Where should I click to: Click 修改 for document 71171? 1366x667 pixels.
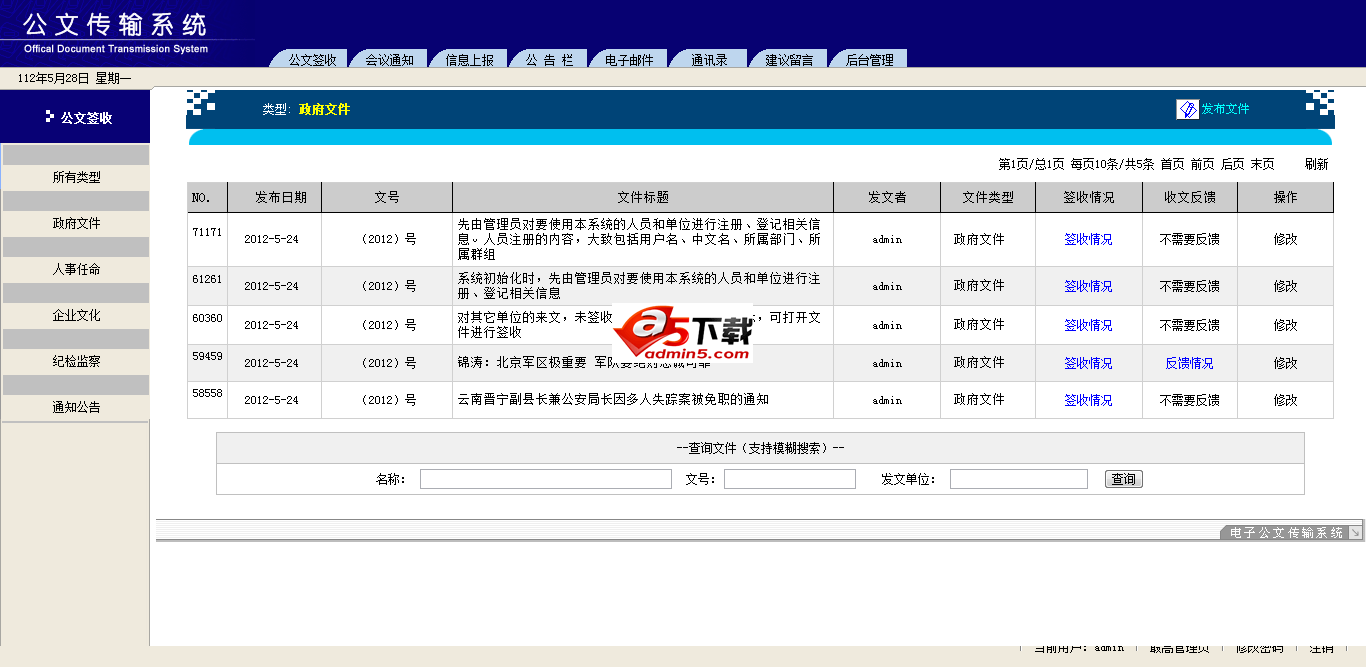tap(1285, 239)
